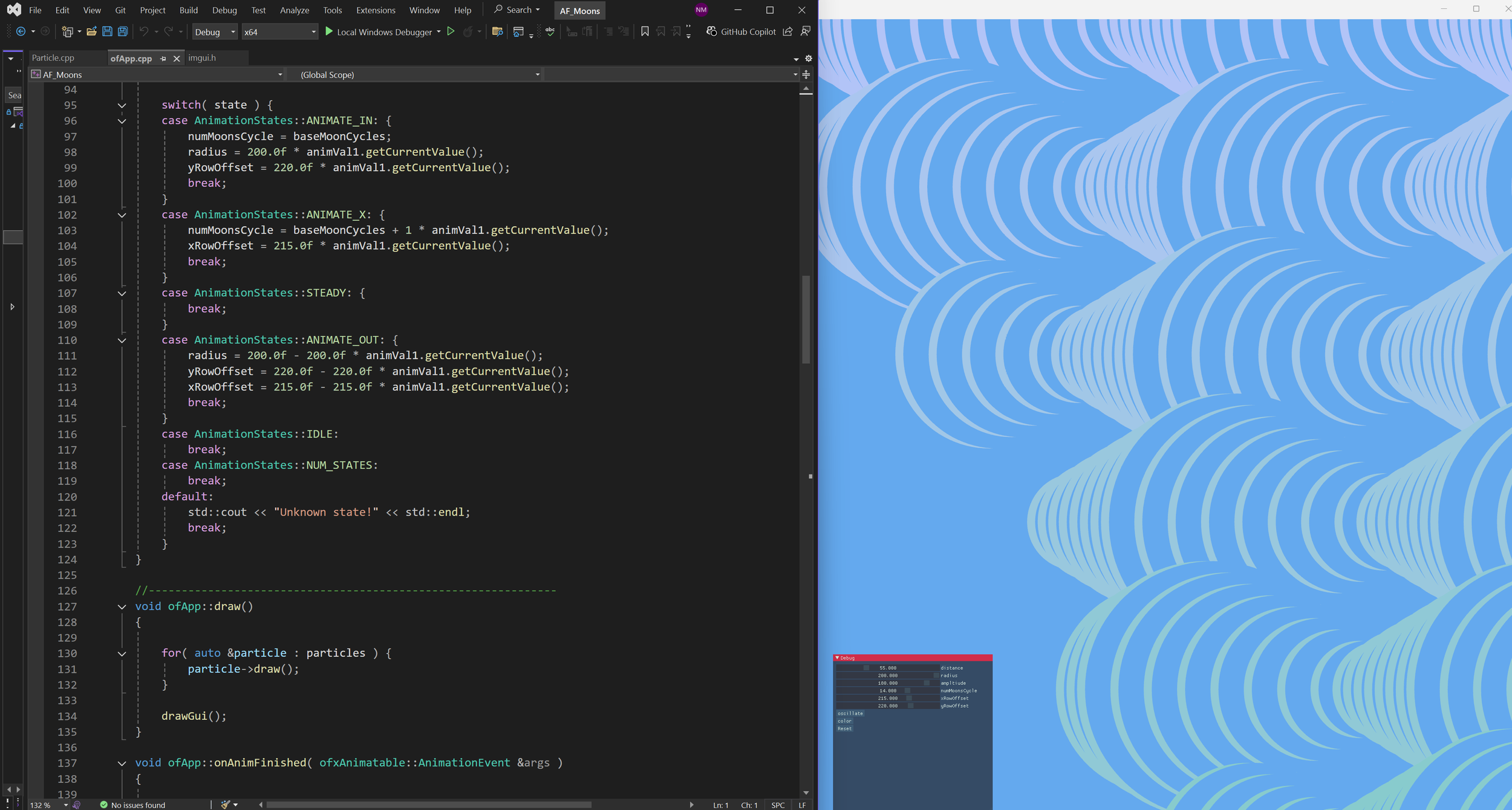Click the Share icon beside GitHub Copilot
This screenshot has height=810, width=1512.
point(787,31)
